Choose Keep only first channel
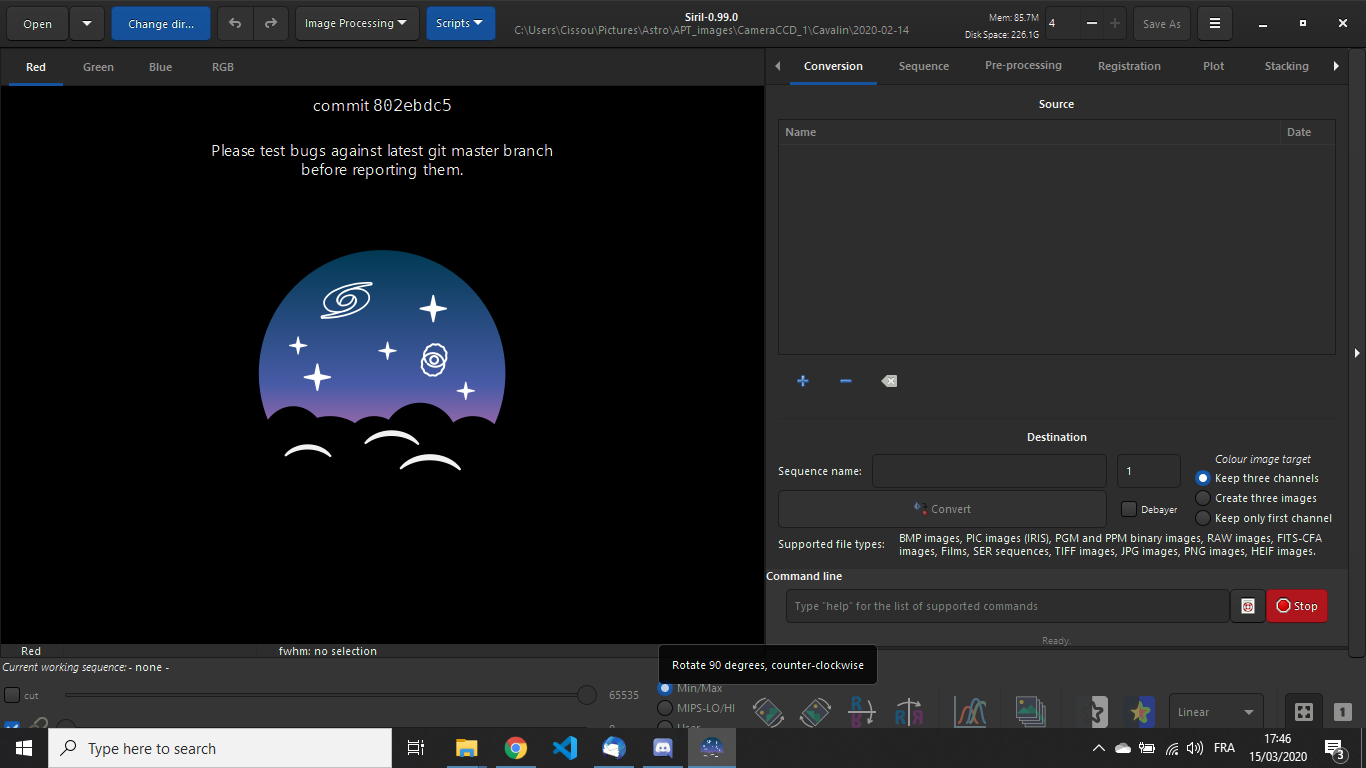Image resolution: width=1366 pixels, height=768 pixels. (1203, 518)
